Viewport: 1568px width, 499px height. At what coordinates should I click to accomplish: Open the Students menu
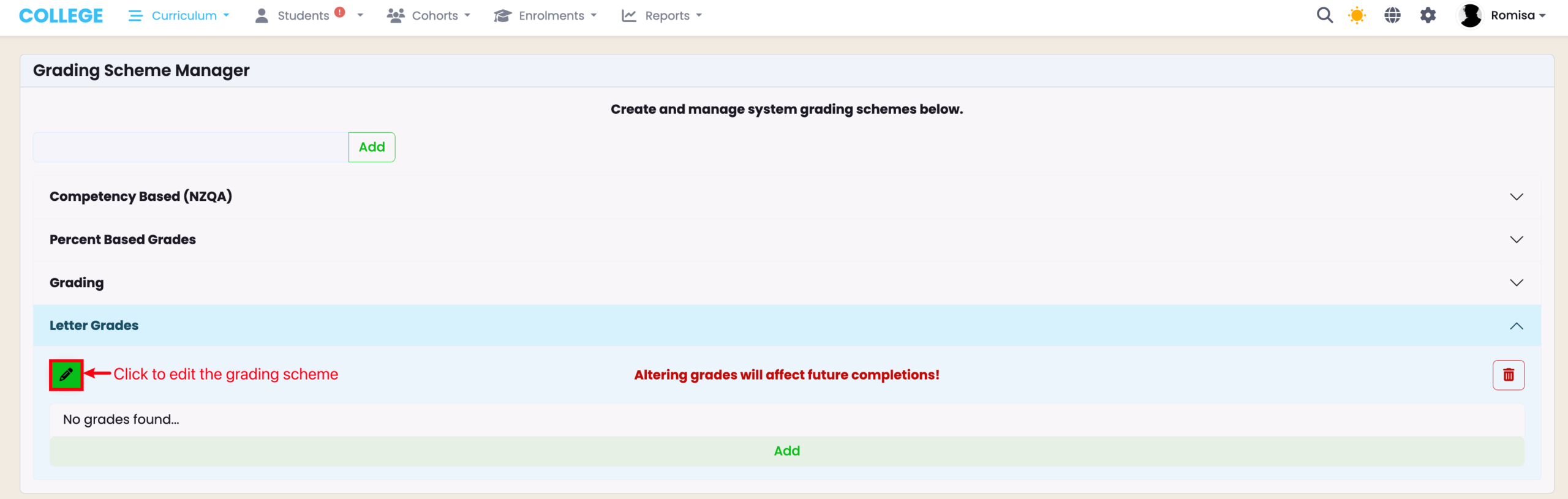pos(303,15)
